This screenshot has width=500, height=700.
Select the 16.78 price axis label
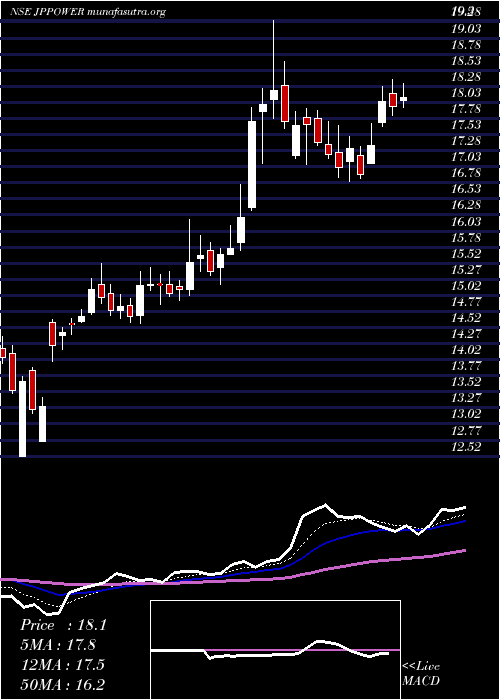[466, 173]
